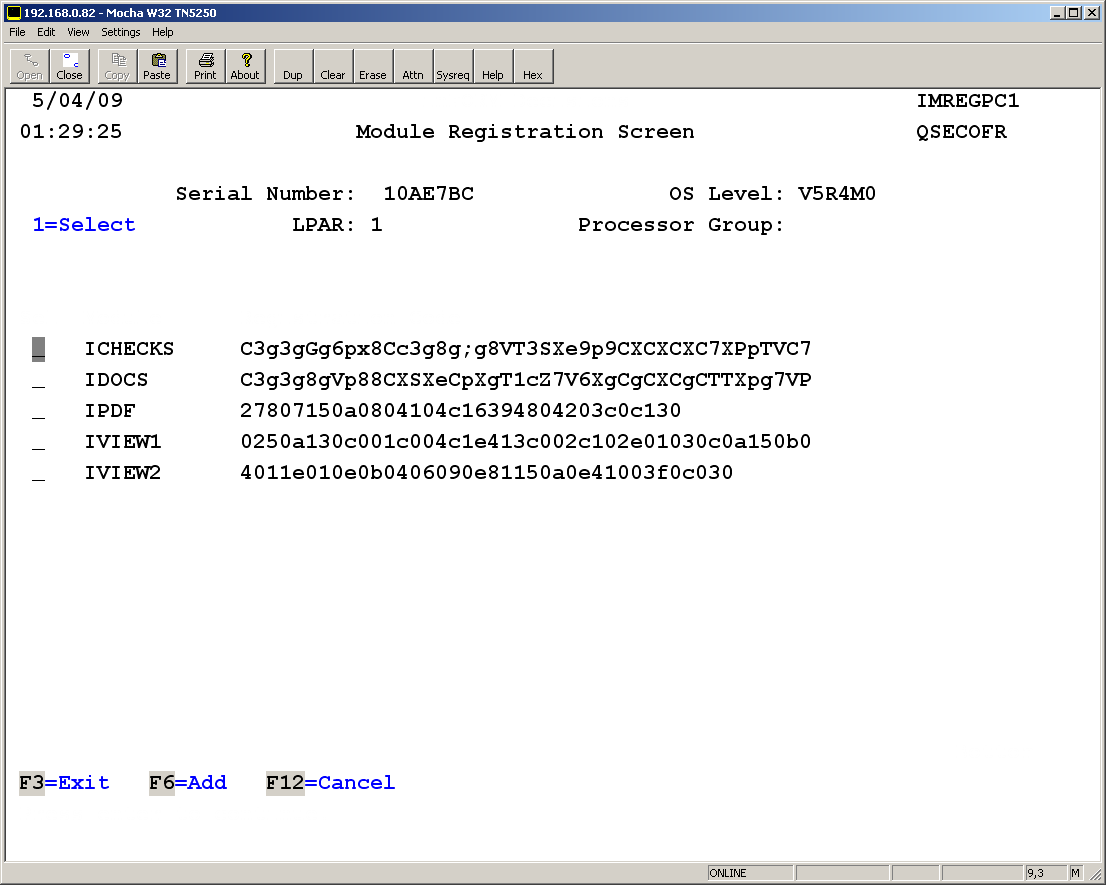Screen dimensions: 1106x885
Task: Open the Settings menu
Action: tap(121, 32)
